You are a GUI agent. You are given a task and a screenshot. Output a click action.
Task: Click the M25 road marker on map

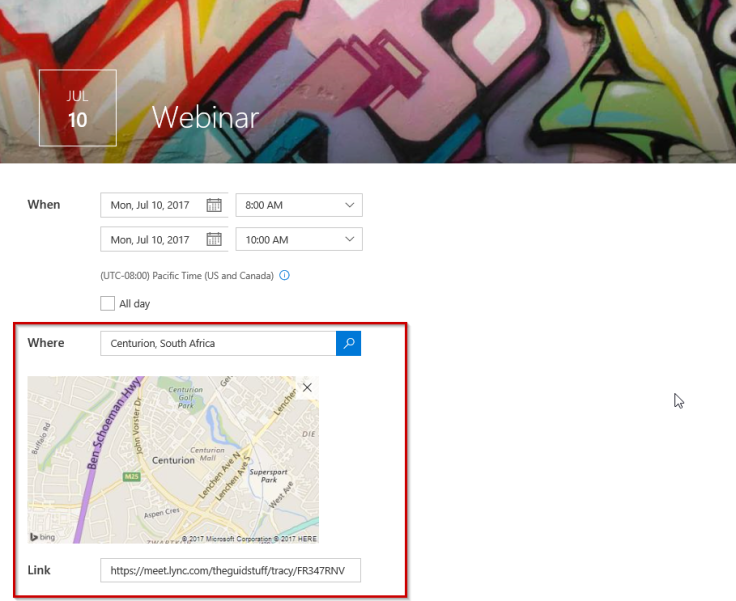pos(131,477)
